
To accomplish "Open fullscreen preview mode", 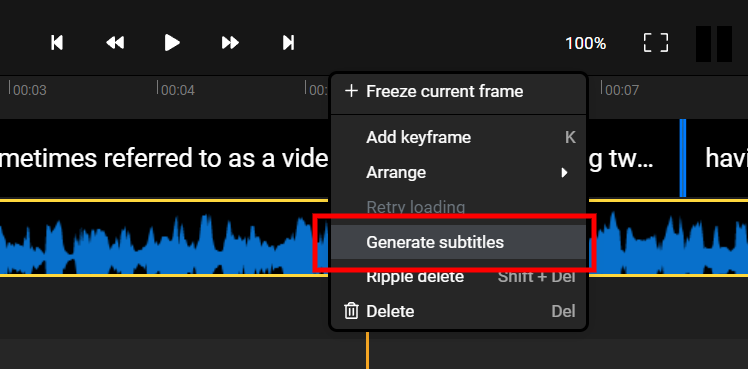I will (656, 43).
